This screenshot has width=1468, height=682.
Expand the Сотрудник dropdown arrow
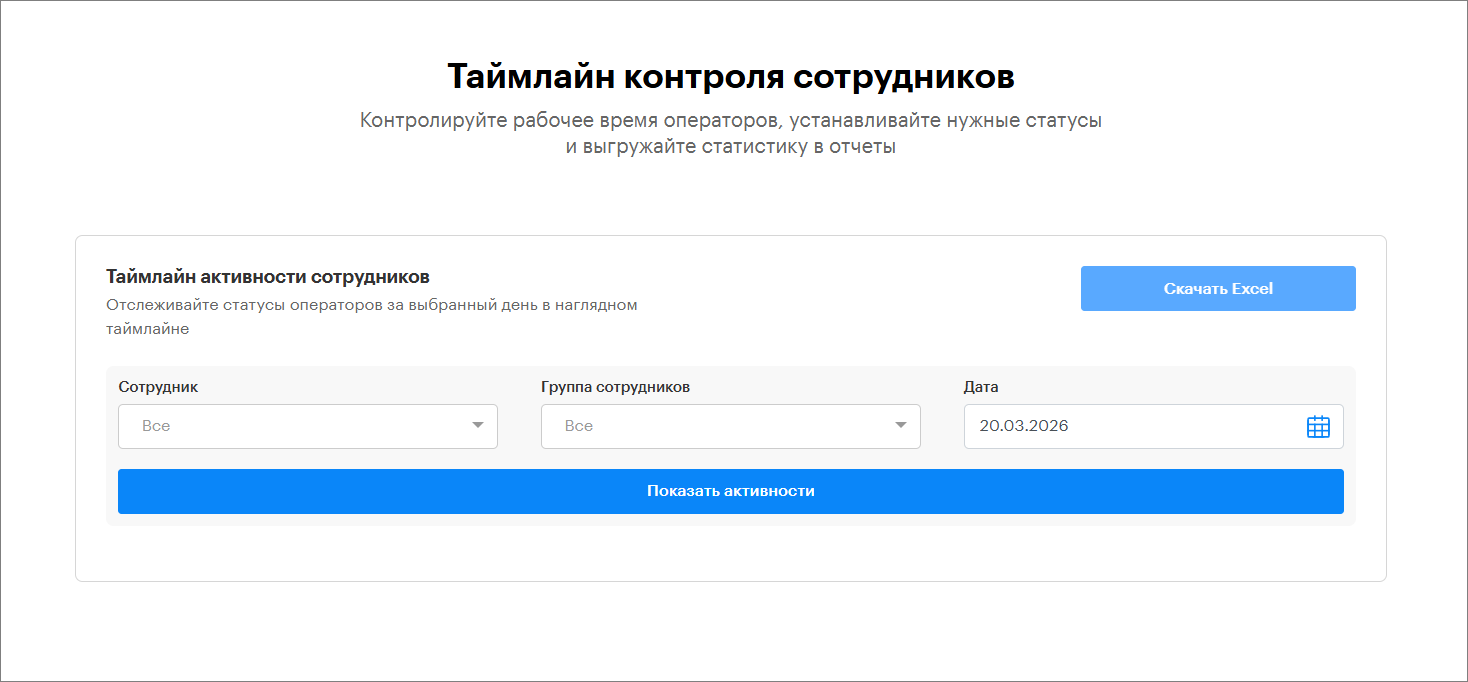[477, 426]
